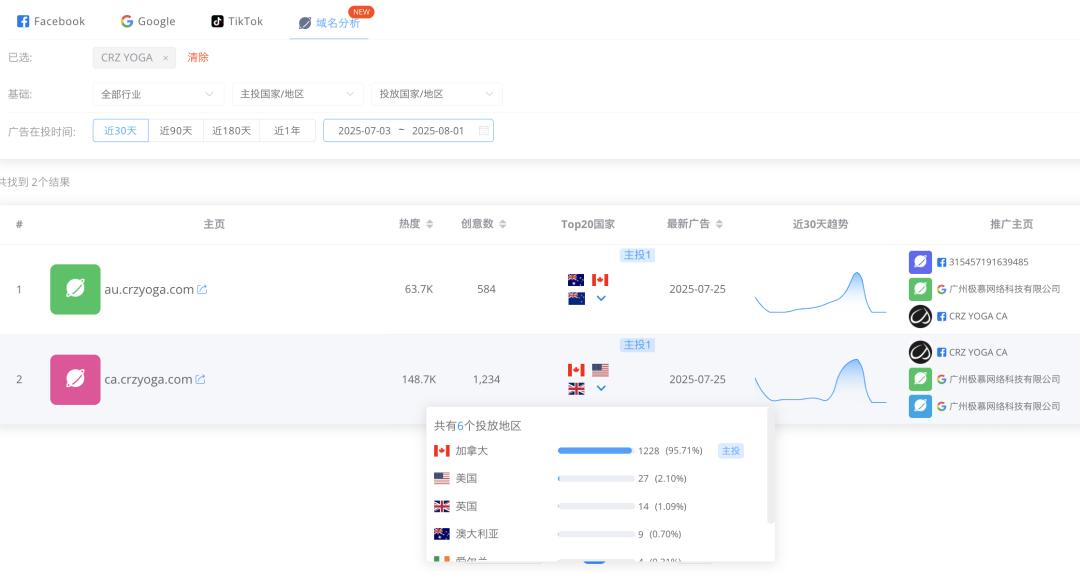This screenshot has width=1080, height=575.
Task: Select the 近1年 time range
Action: 287,131
